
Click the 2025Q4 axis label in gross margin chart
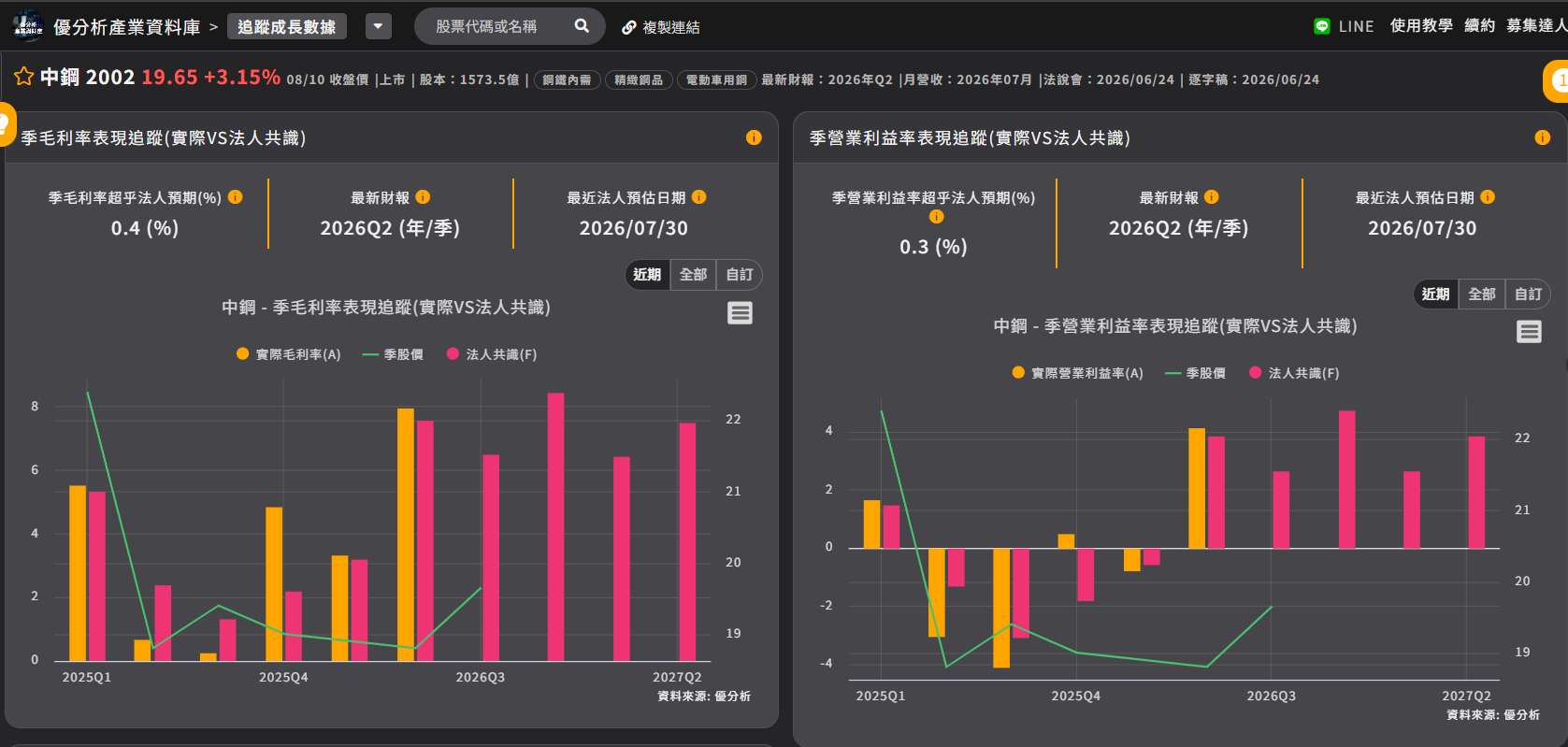tap(283, 677)
